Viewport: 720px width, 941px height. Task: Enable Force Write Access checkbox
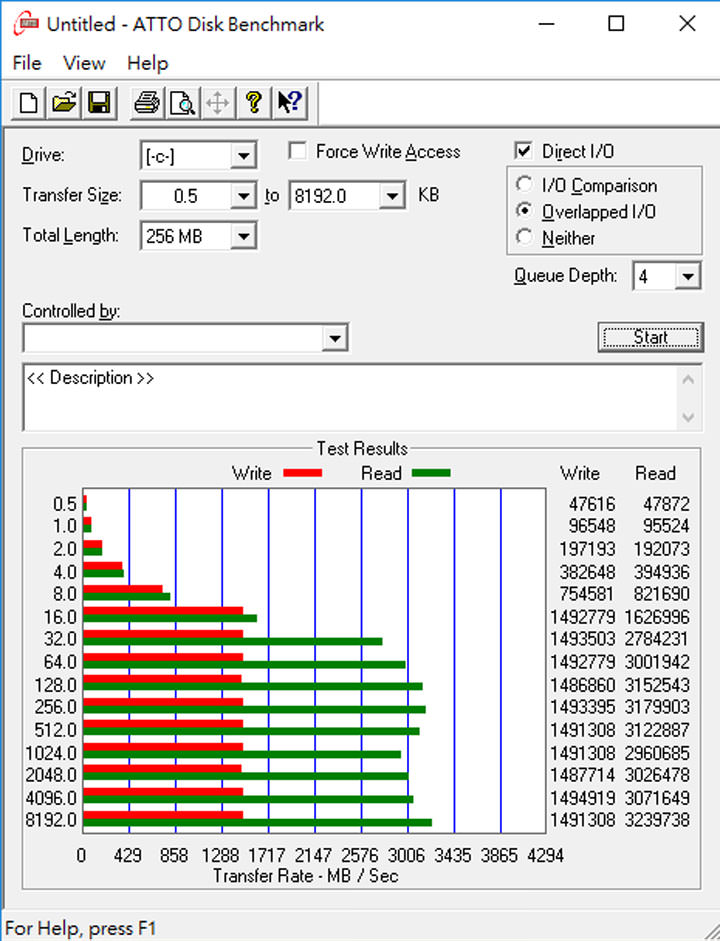(297, 151)
